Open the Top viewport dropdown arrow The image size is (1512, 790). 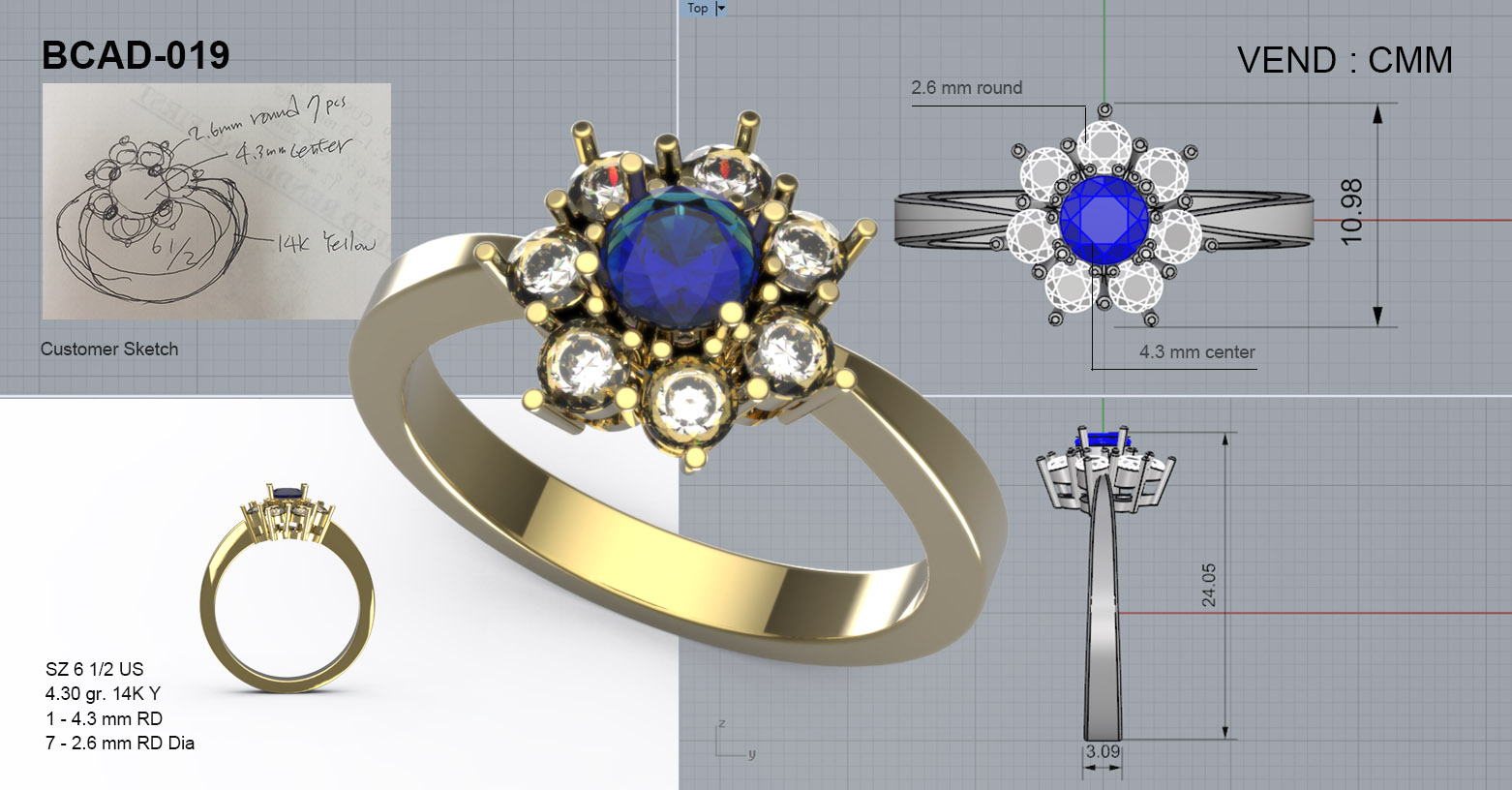(x=720, y=8)
